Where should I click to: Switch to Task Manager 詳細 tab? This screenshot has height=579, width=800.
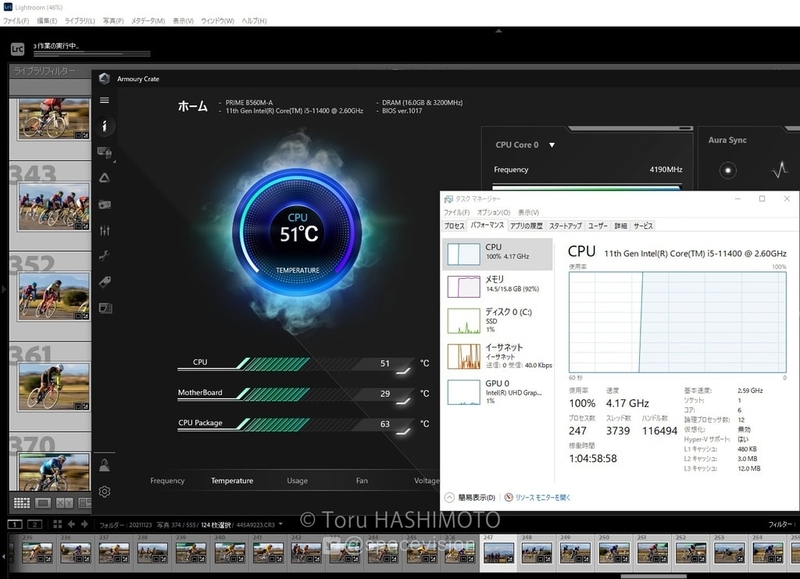pyautogui.click(x=620, y=226)
